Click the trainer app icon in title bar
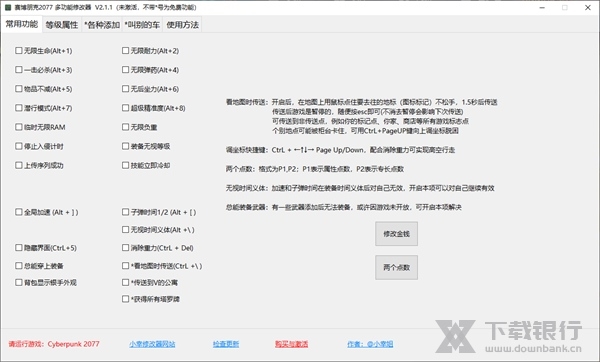The height and width of the screenshot is (362, 600). point(8,7)
